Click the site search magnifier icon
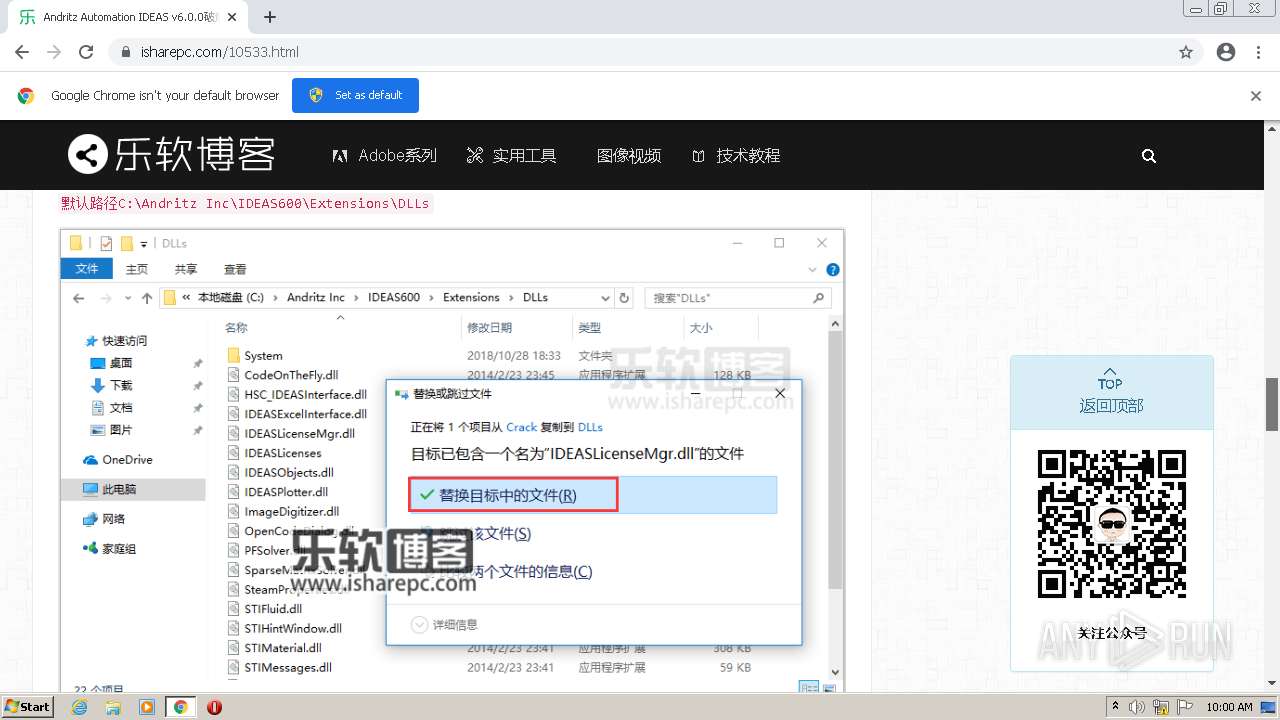This screenshot has height=720, width=1280. tap(1149, 156)
